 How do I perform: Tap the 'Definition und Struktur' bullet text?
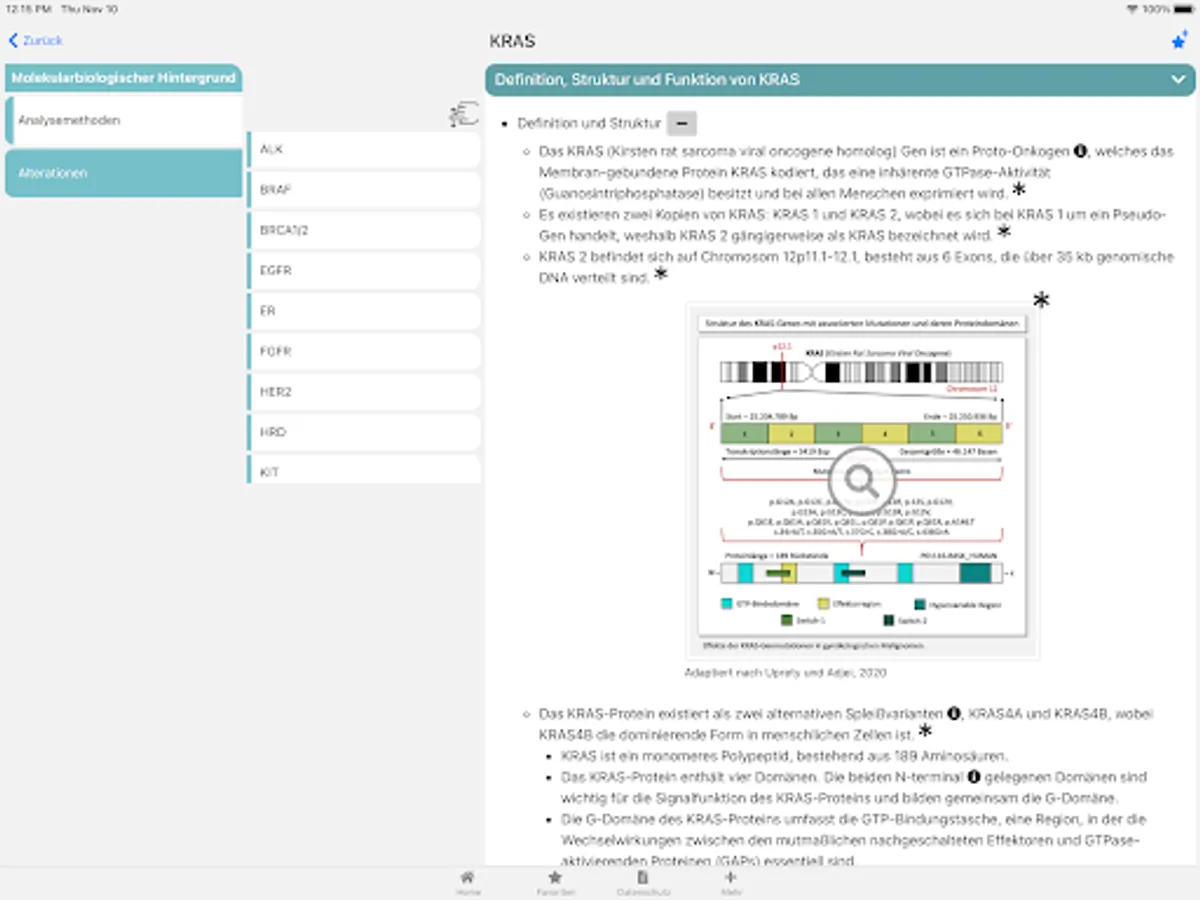589,124
